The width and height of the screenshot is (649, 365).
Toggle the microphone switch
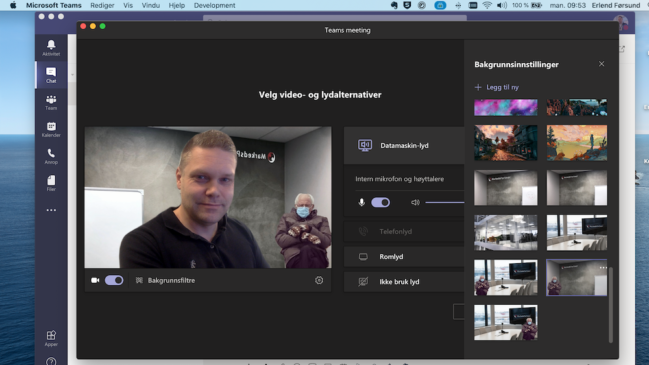[380, 202]
